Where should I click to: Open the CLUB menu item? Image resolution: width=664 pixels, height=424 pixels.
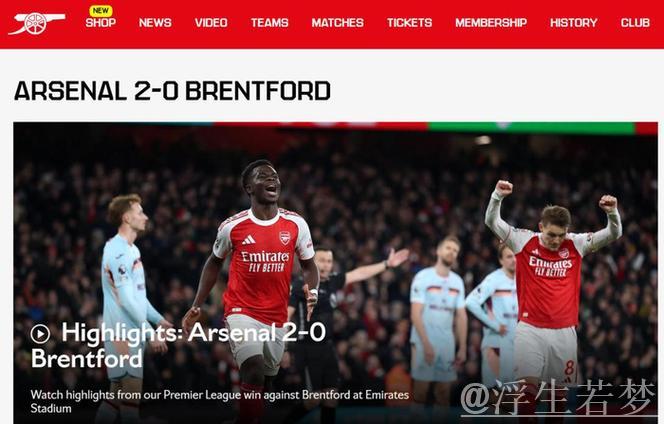click(x=635, y=23)
